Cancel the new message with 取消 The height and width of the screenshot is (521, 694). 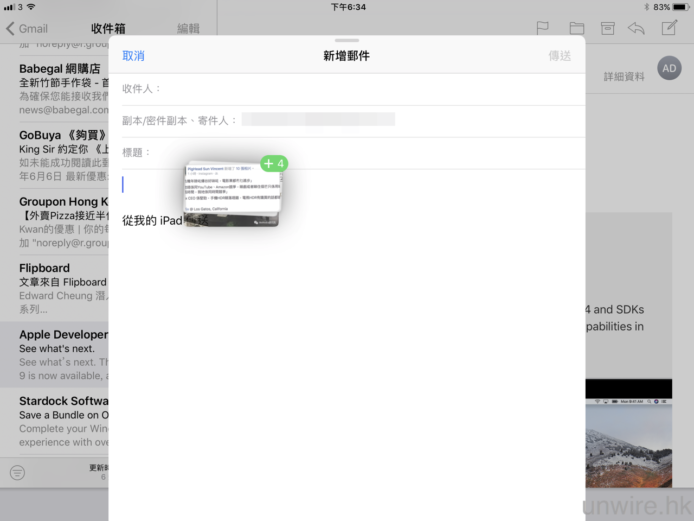coord(133,56)
